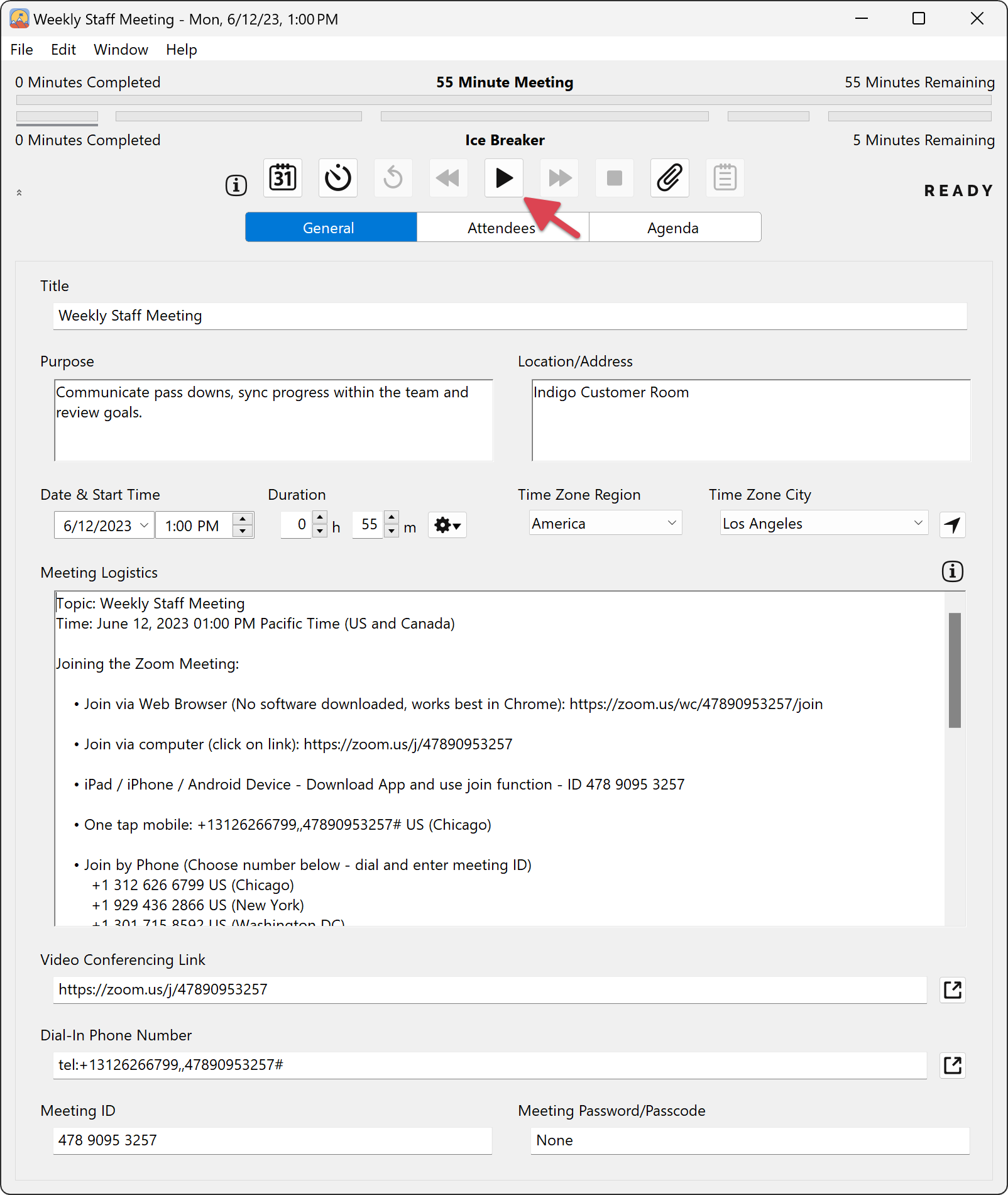
Task: Click the calendar 31 icon
Action: (x=283, y=179)
